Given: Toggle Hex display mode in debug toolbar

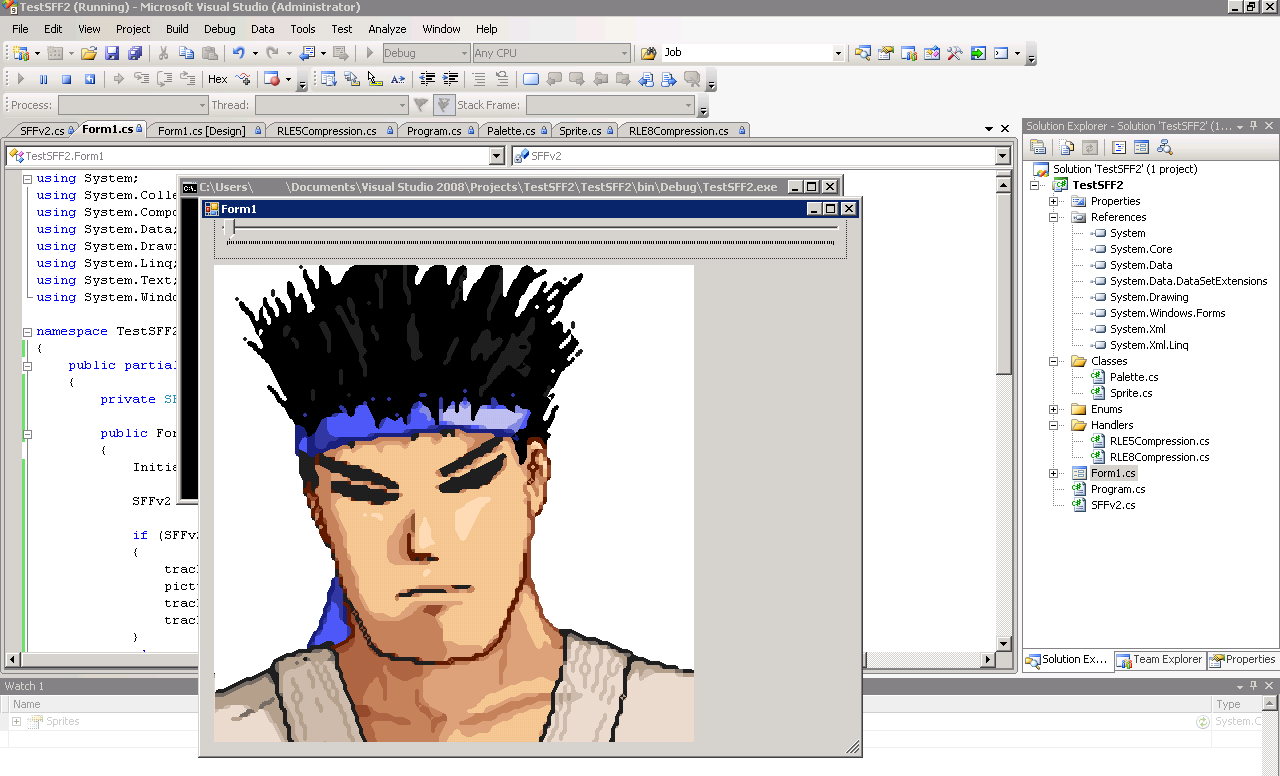Looking at the screenshot, I should pyautogui.click(x=217, y=79).
